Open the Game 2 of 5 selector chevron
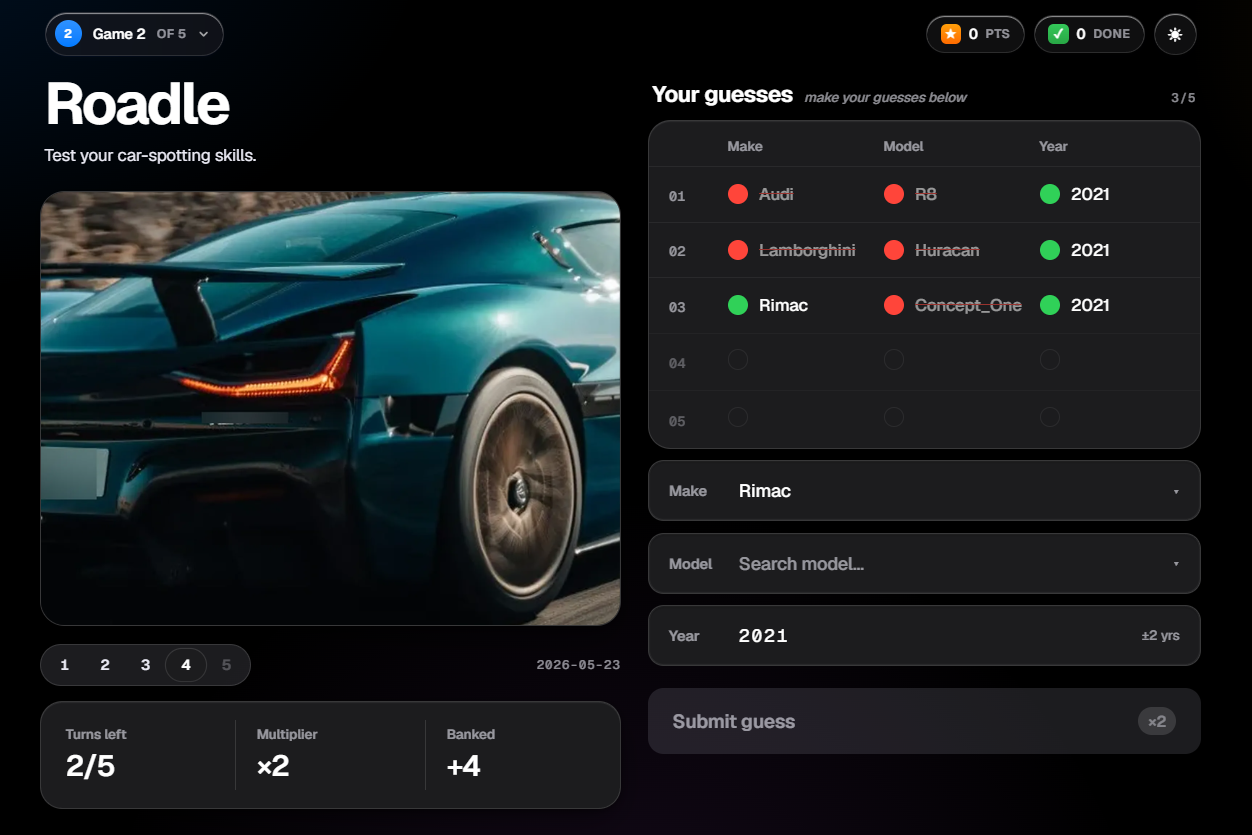The width and height of the screenshot is (1252, 835). click(204, 34)
